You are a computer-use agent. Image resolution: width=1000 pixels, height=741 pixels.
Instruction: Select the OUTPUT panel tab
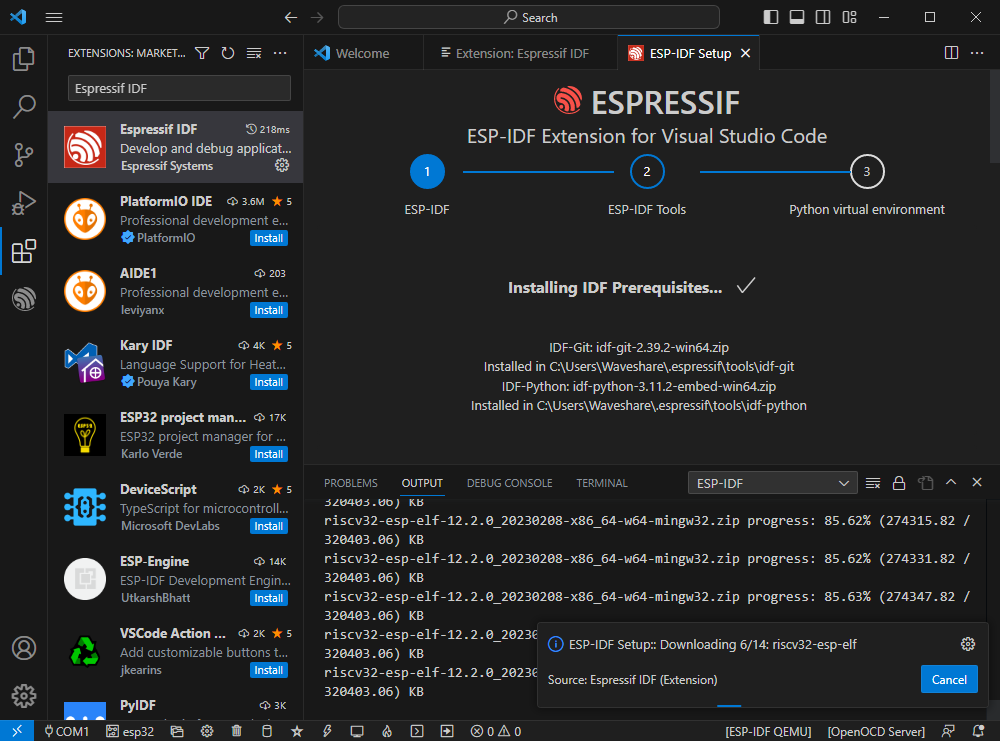(x=422, y=483)
